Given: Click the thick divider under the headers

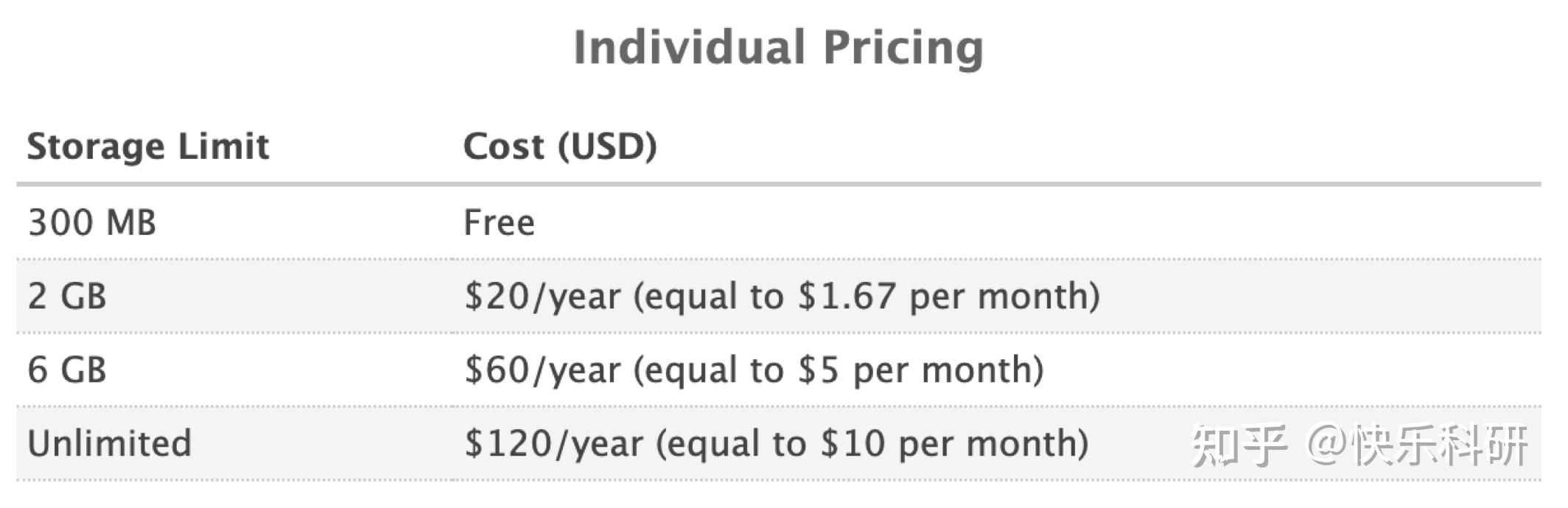Looking at the screenshot, I should coord(778,184).
